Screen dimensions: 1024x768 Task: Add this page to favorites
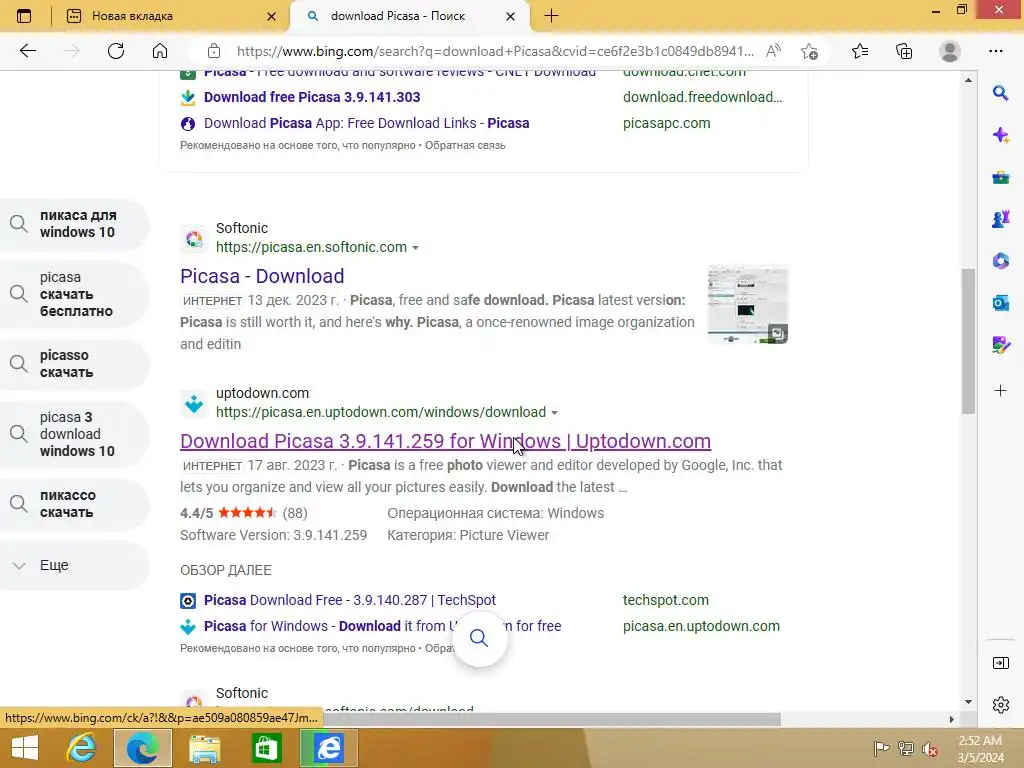pos(809,51)
